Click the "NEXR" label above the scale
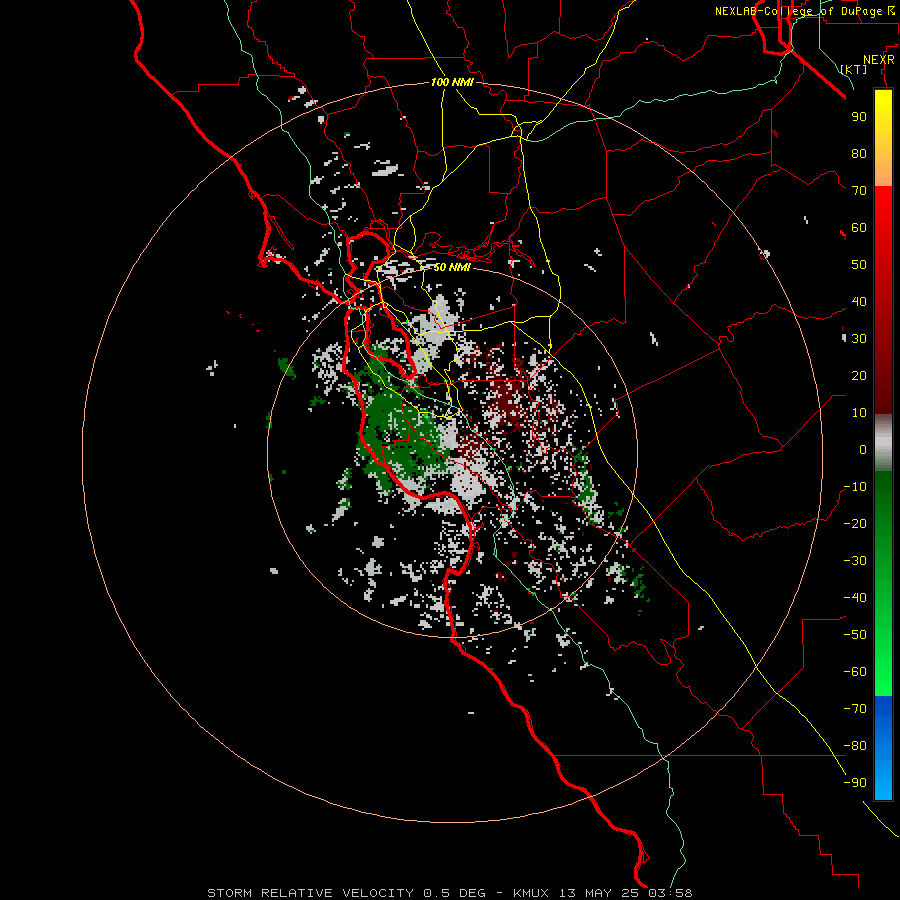Image resolution: width=900 pixels, height=900 pixels. pos(879,60)
